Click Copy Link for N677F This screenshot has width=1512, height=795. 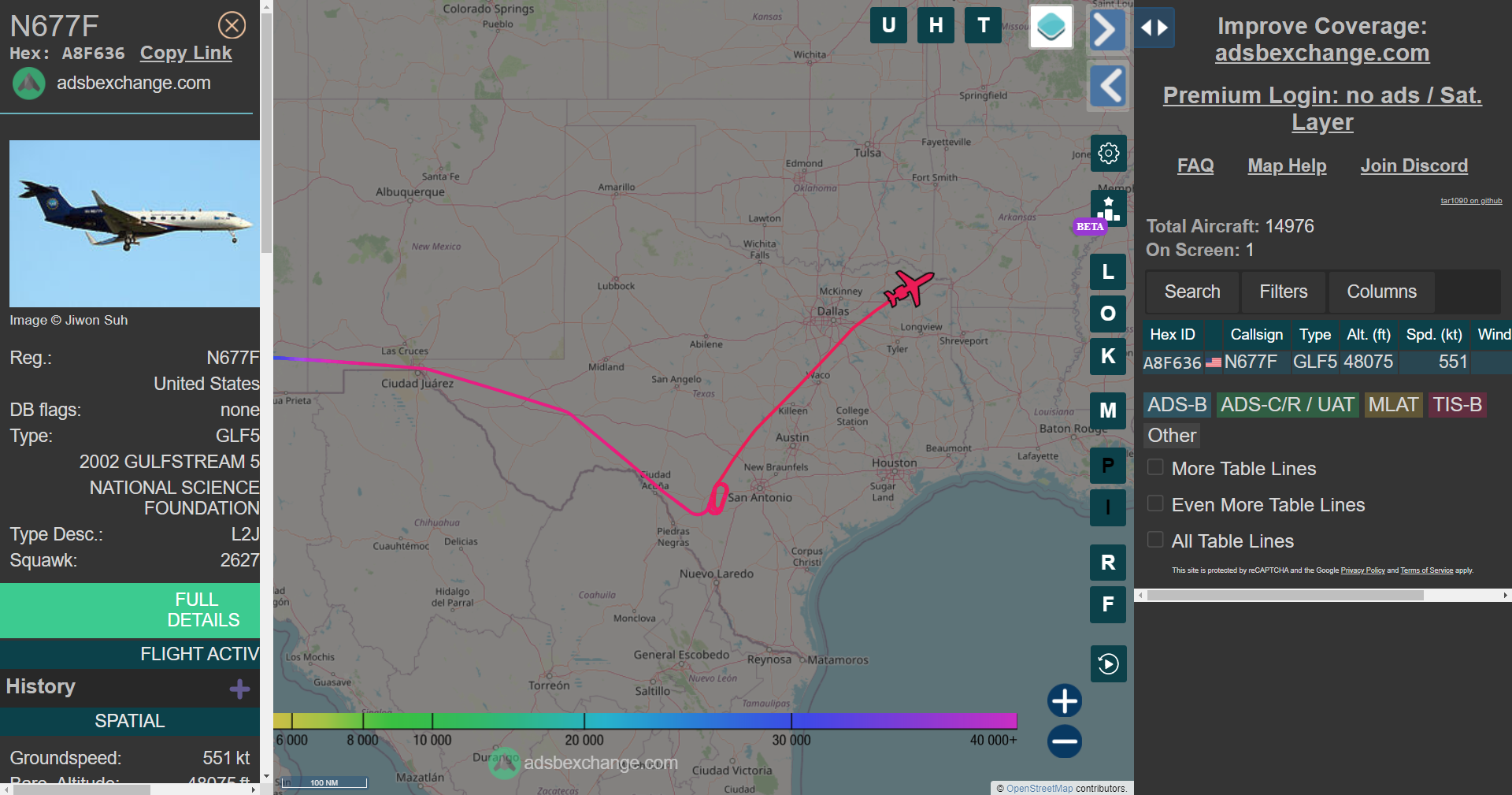tap(186, 53)
